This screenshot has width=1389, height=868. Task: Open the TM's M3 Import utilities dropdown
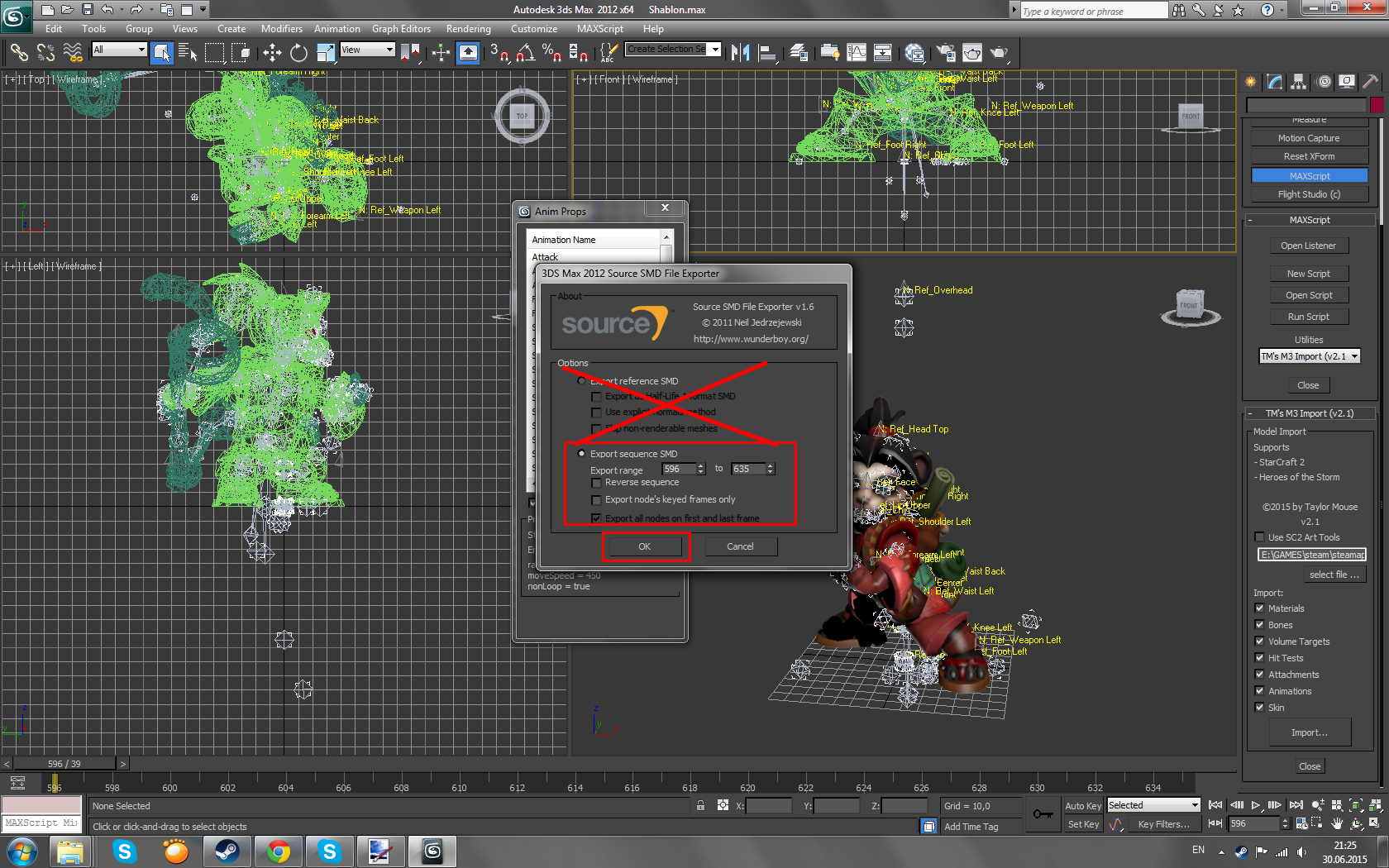click(x=1310, y=356)
